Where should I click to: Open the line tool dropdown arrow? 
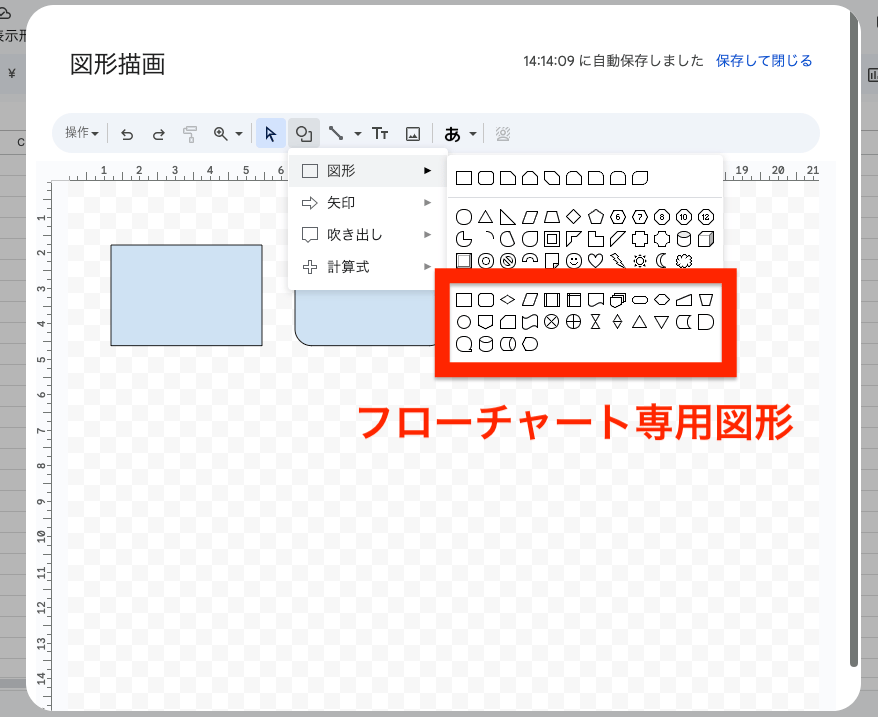pyautogui.click(x=358, y=132)
